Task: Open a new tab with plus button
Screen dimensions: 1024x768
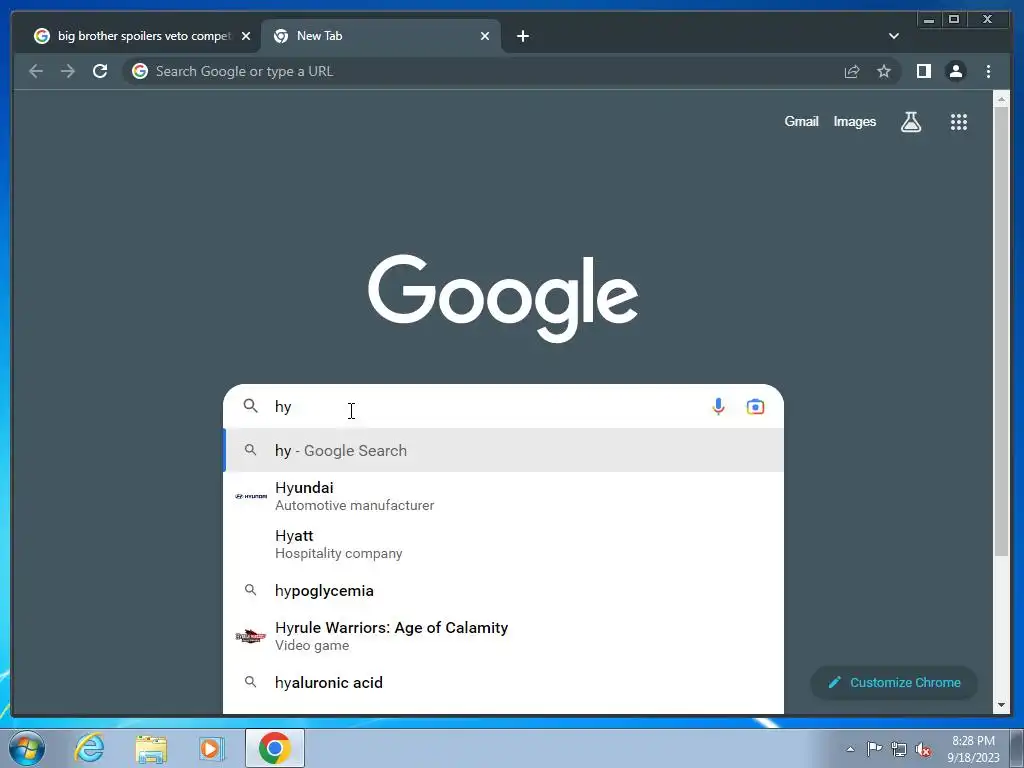Action: pyautogui.click(x=522, y=36)
